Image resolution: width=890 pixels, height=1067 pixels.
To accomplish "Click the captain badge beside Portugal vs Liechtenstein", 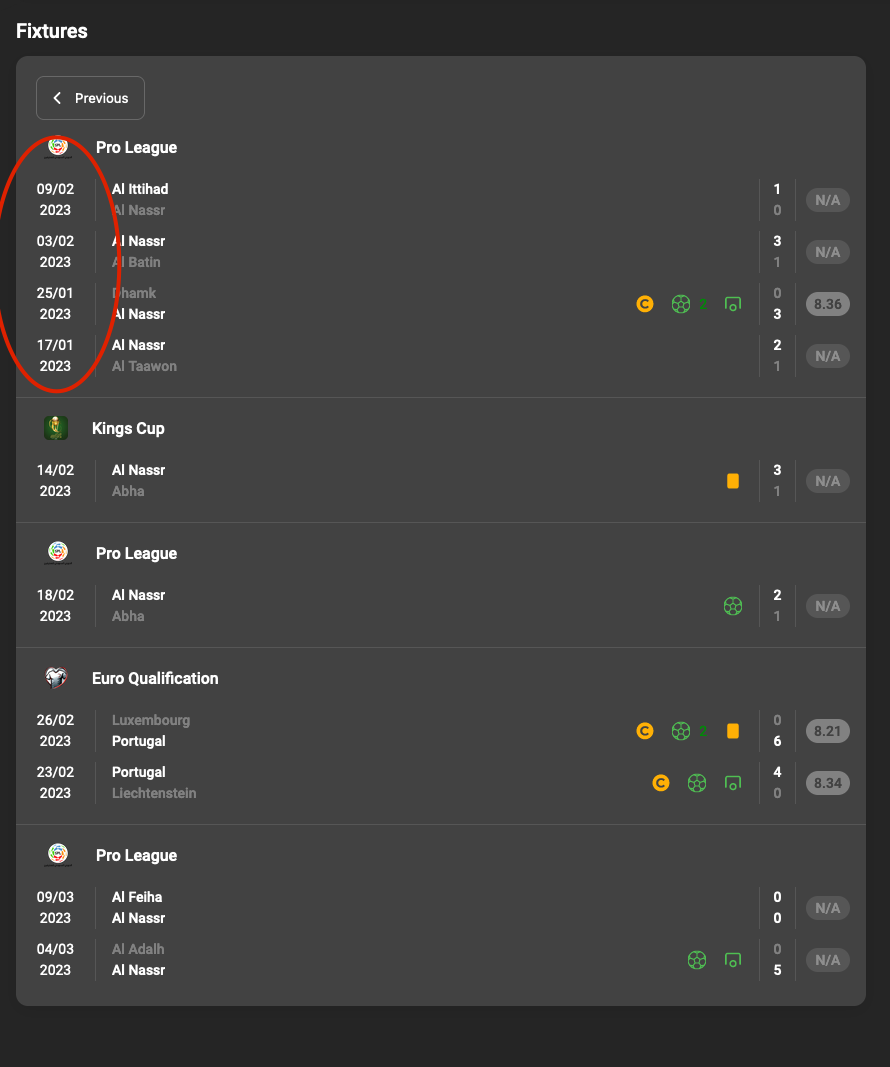I will tap(661, 783).
